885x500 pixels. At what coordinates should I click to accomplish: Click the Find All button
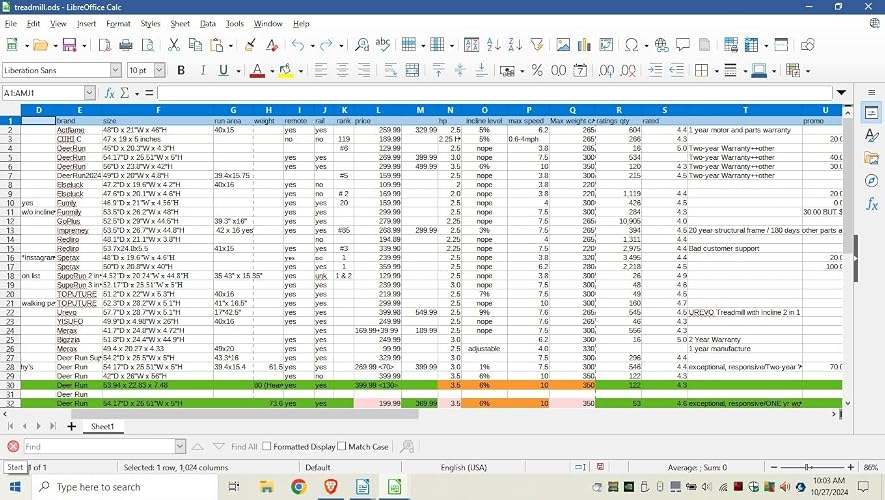244,446
